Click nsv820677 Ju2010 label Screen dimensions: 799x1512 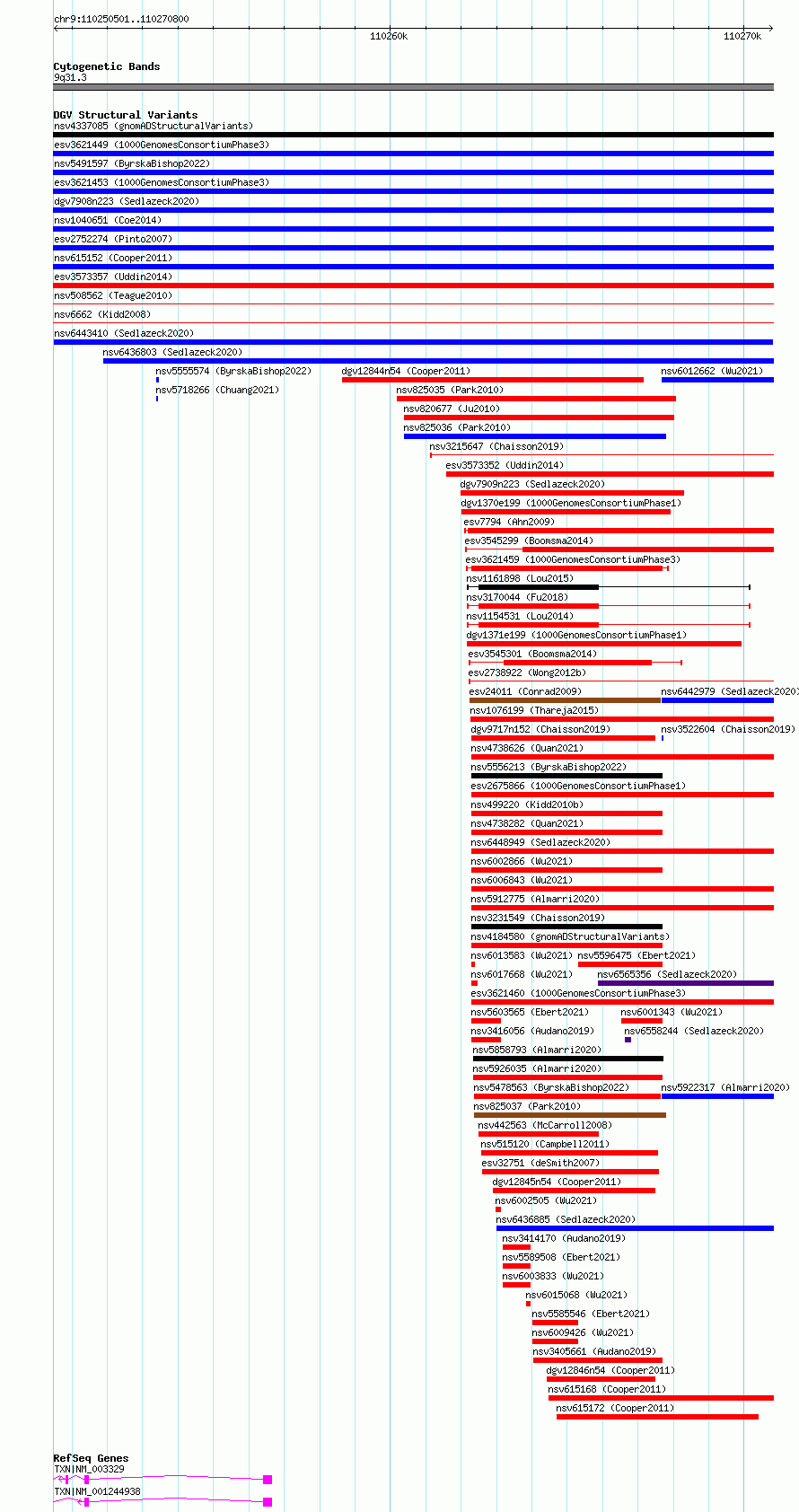click(x=452, y=409)
